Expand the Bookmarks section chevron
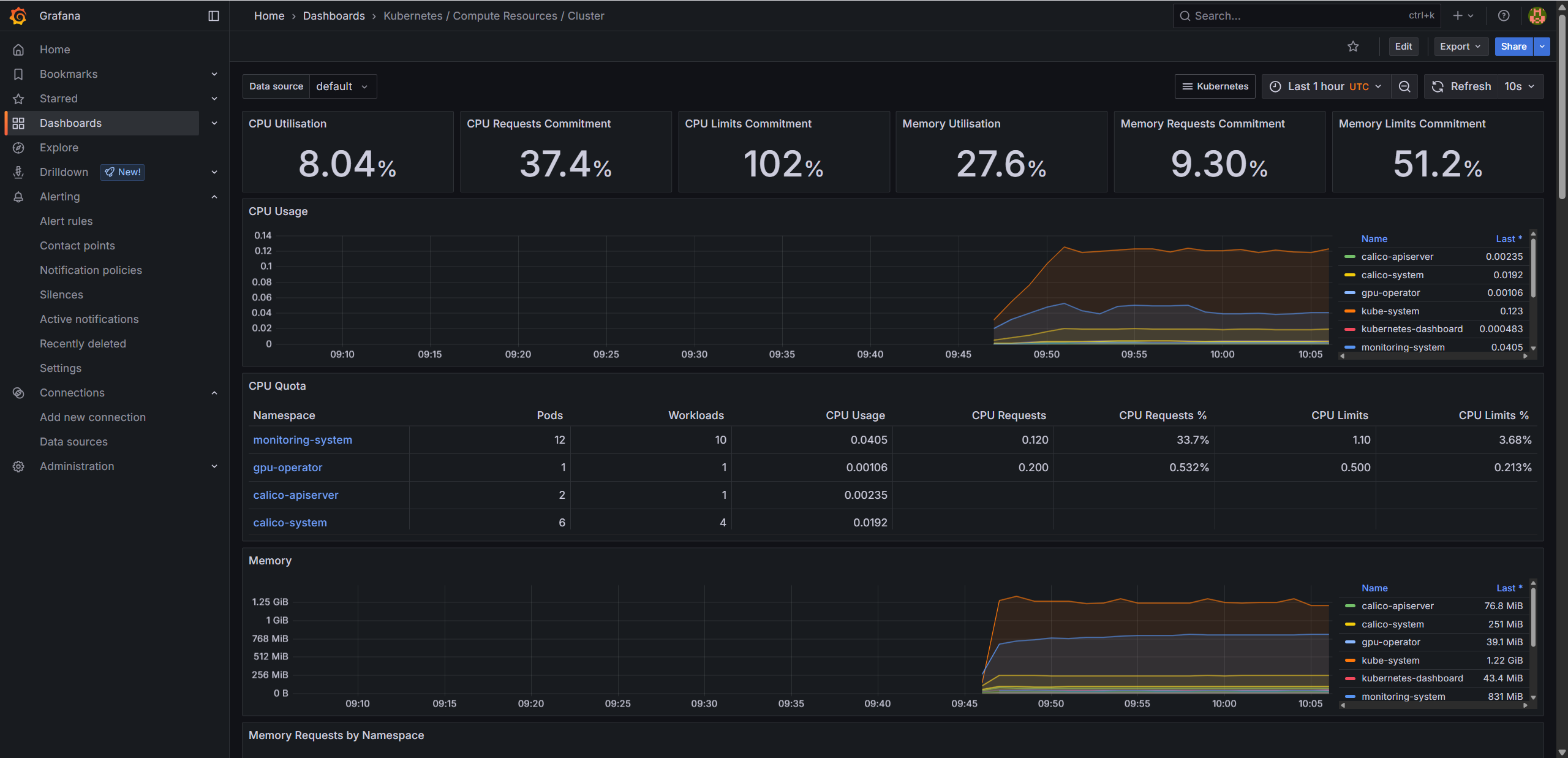Viewport: 1568px width, 758px height. 214,74
